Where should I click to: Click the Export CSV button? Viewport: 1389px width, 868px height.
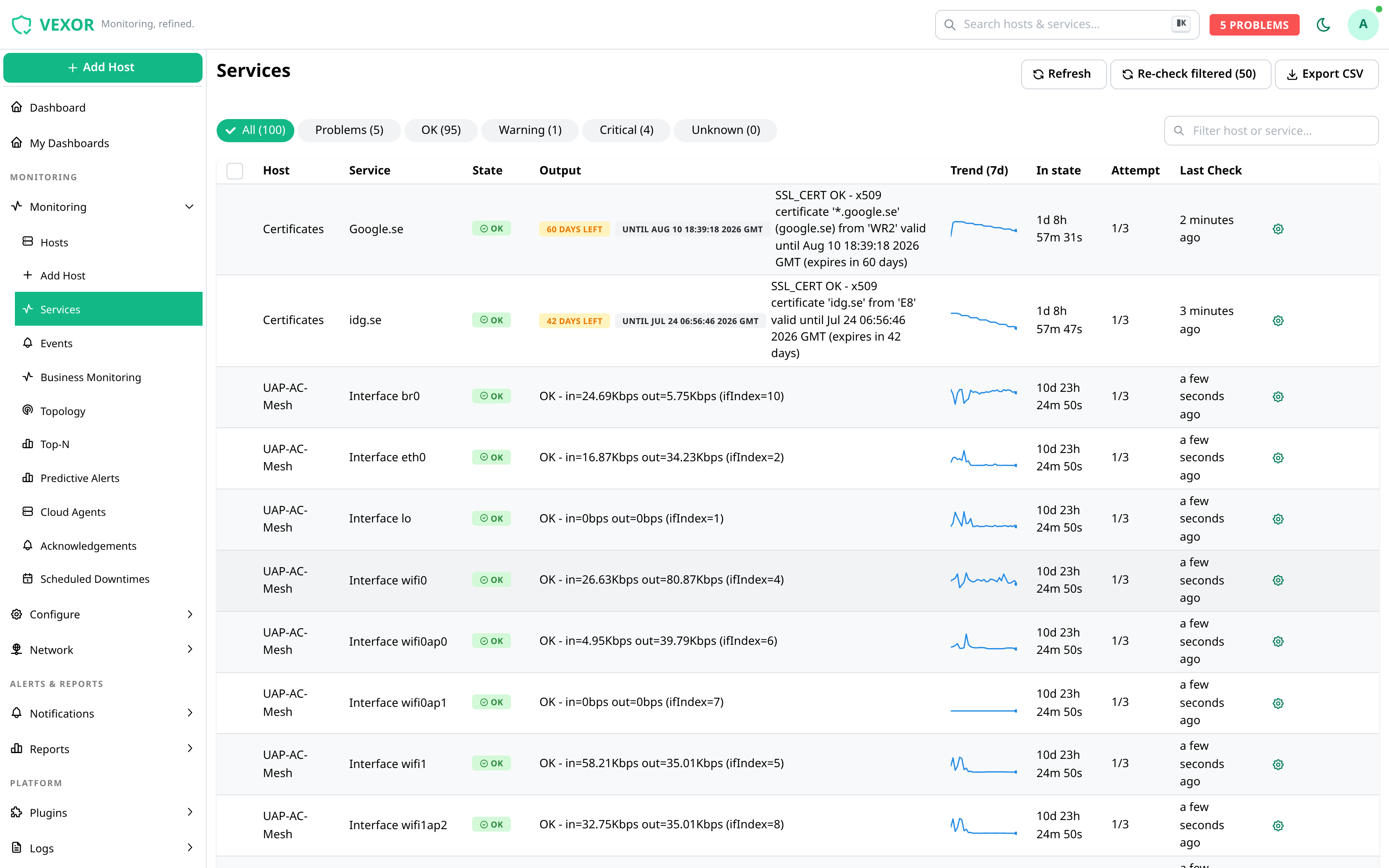click(1326, 74)
